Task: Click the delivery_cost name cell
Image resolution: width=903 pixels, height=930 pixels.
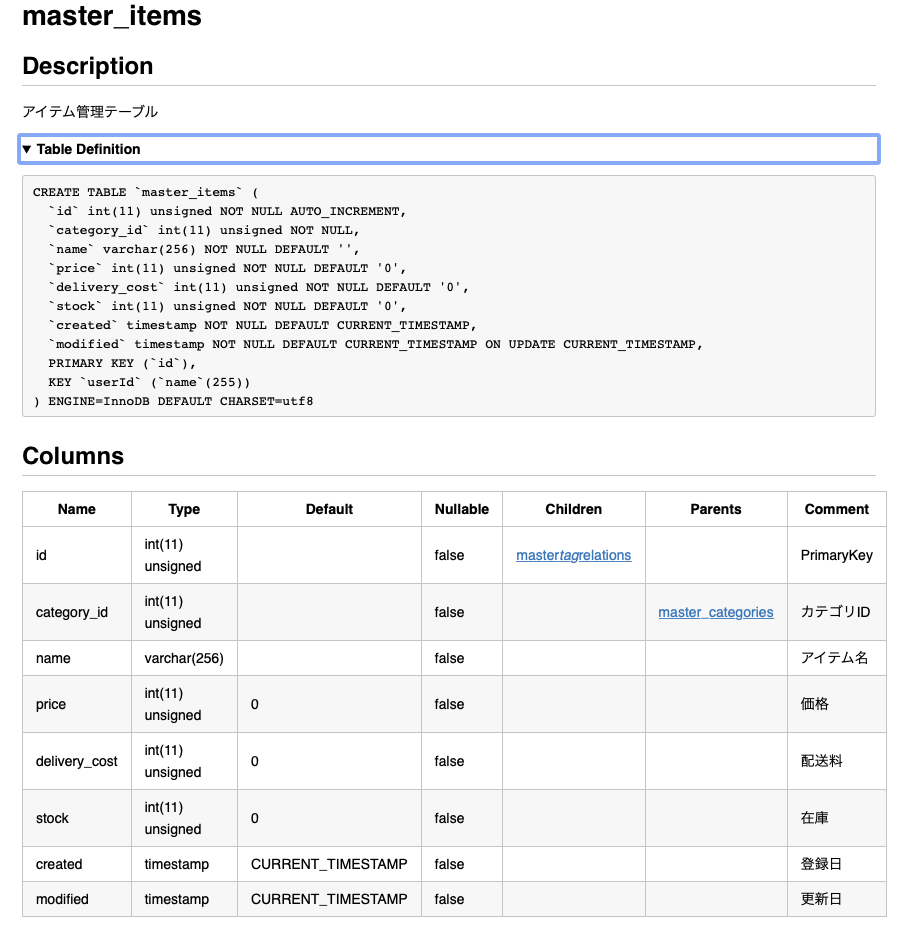Action: [77, 761]
